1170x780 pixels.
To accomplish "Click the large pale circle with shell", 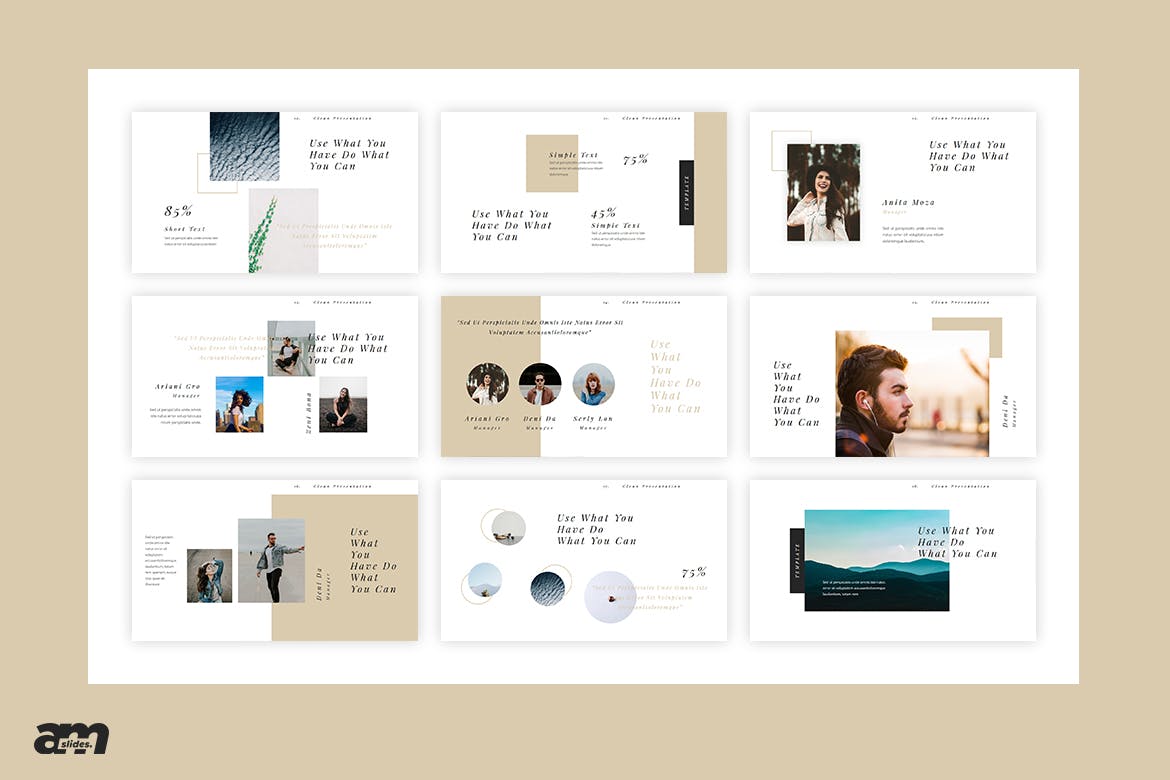I will coord(610,597).
